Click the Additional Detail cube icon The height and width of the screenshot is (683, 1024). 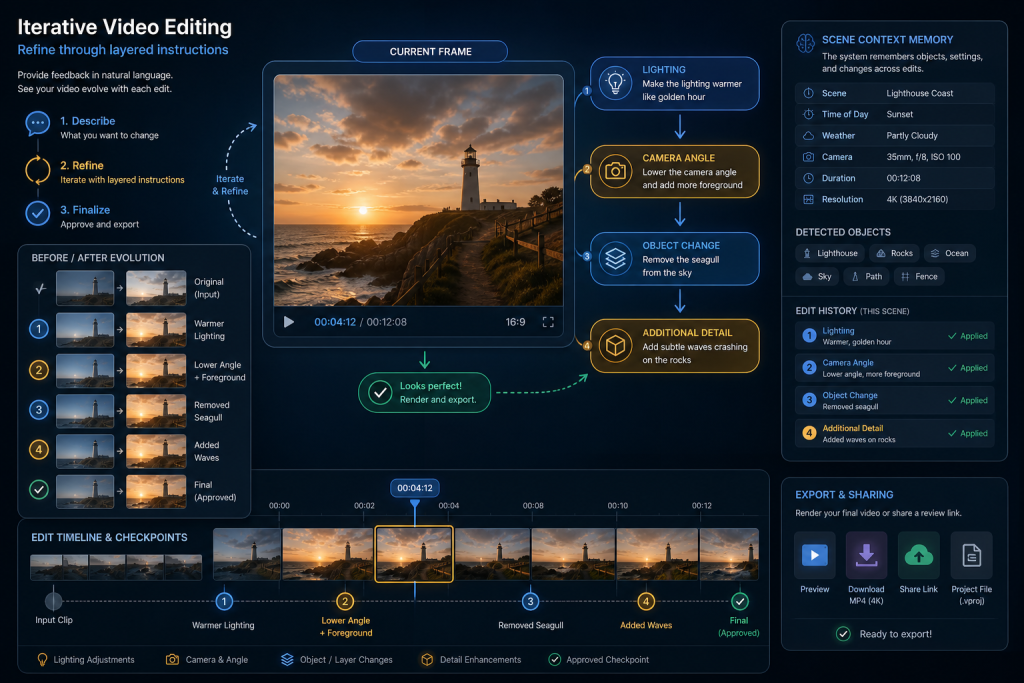(x=615, y=345)
